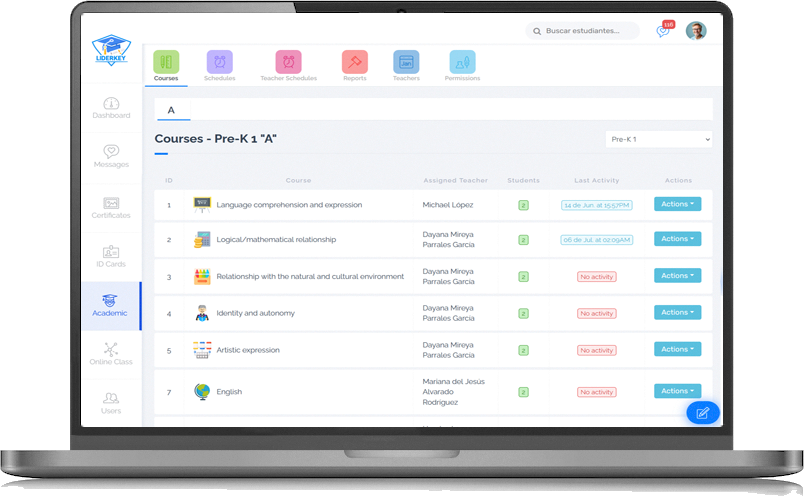Click the Identity and autonomy course icon

point(202,313)
